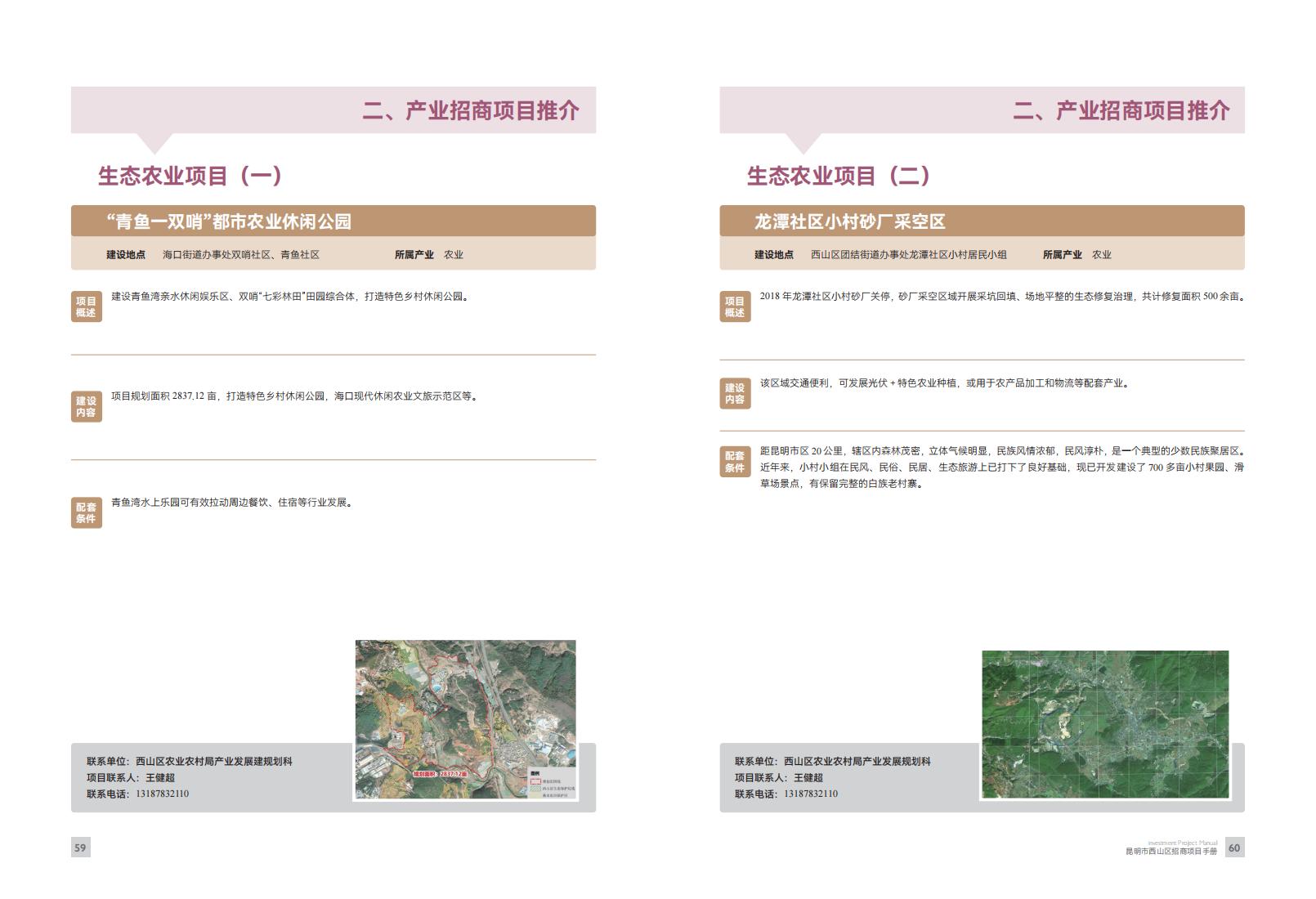
Task: Click footer text Investment Project Manual
Action: point(1183,843)
